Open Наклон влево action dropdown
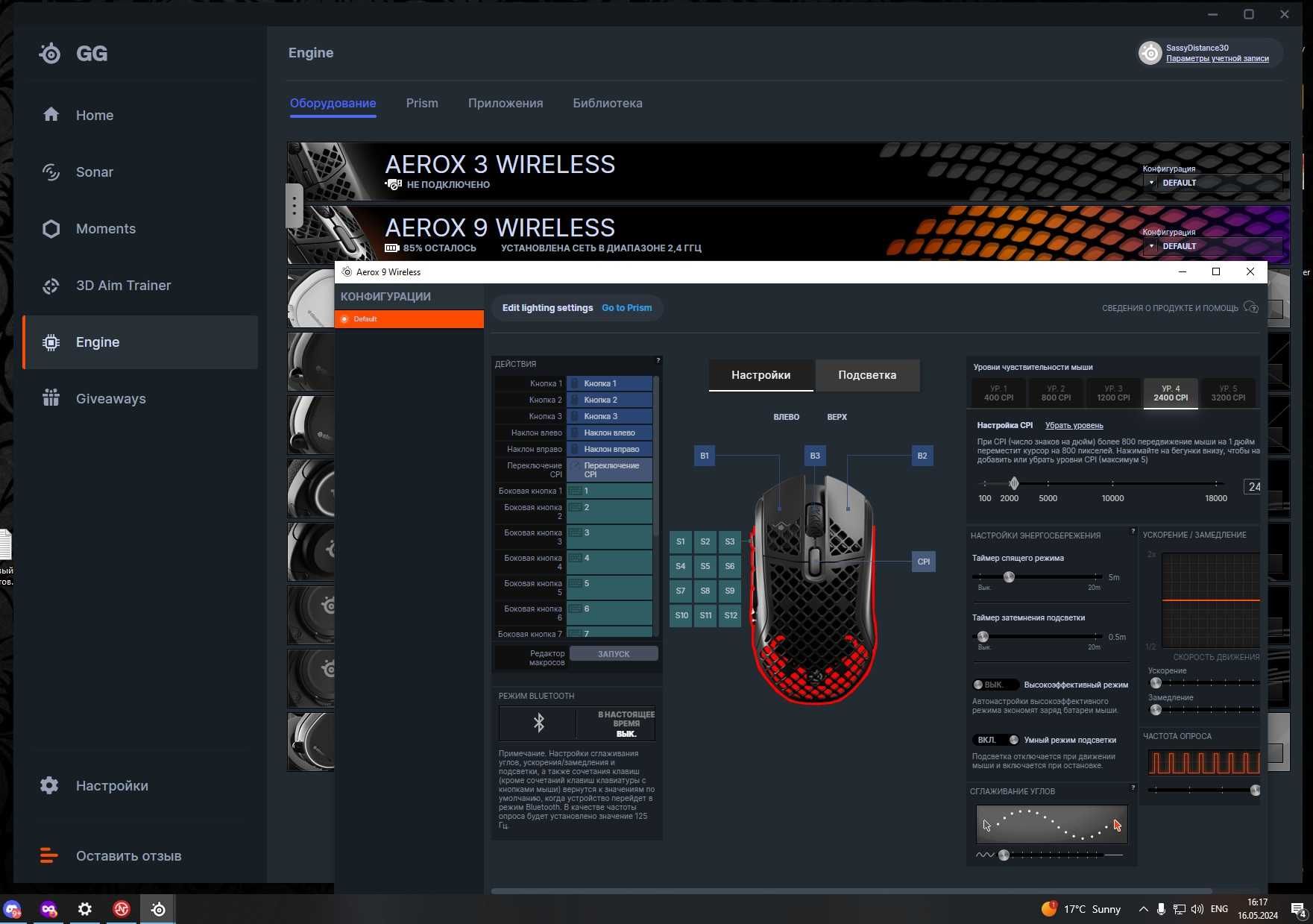Screen dimensions: 1313x924 [609, 433]
